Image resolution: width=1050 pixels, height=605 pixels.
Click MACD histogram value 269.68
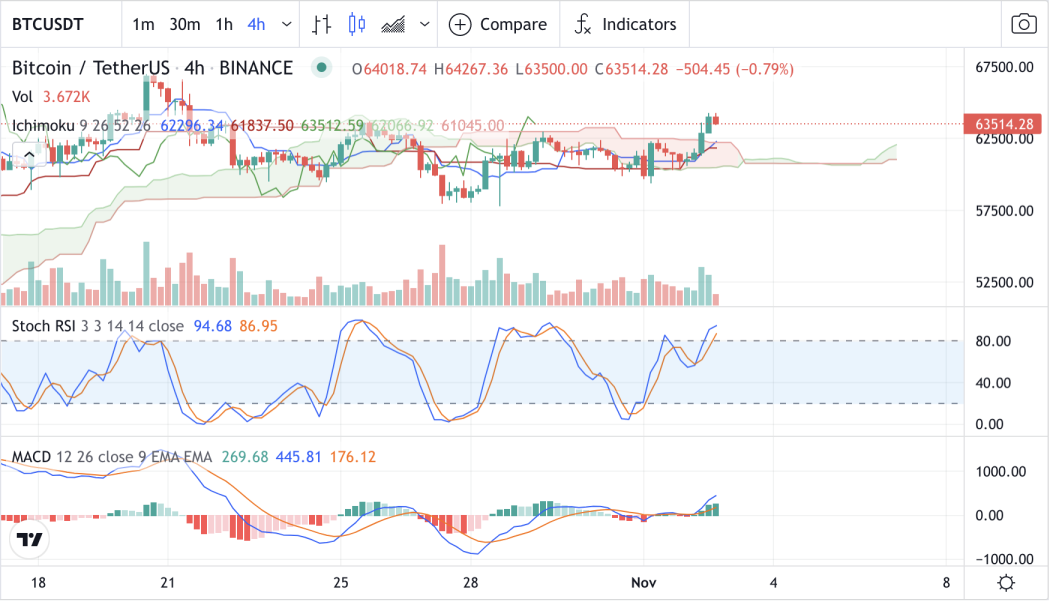(245, 457)
